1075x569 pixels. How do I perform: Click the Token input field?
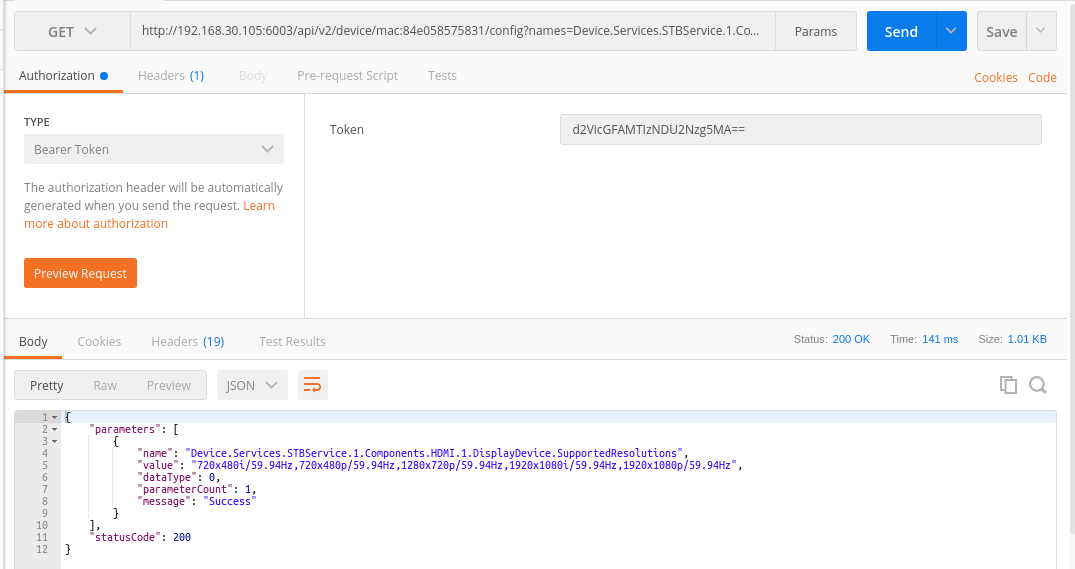pyautogui.click(x=800, y=129)
